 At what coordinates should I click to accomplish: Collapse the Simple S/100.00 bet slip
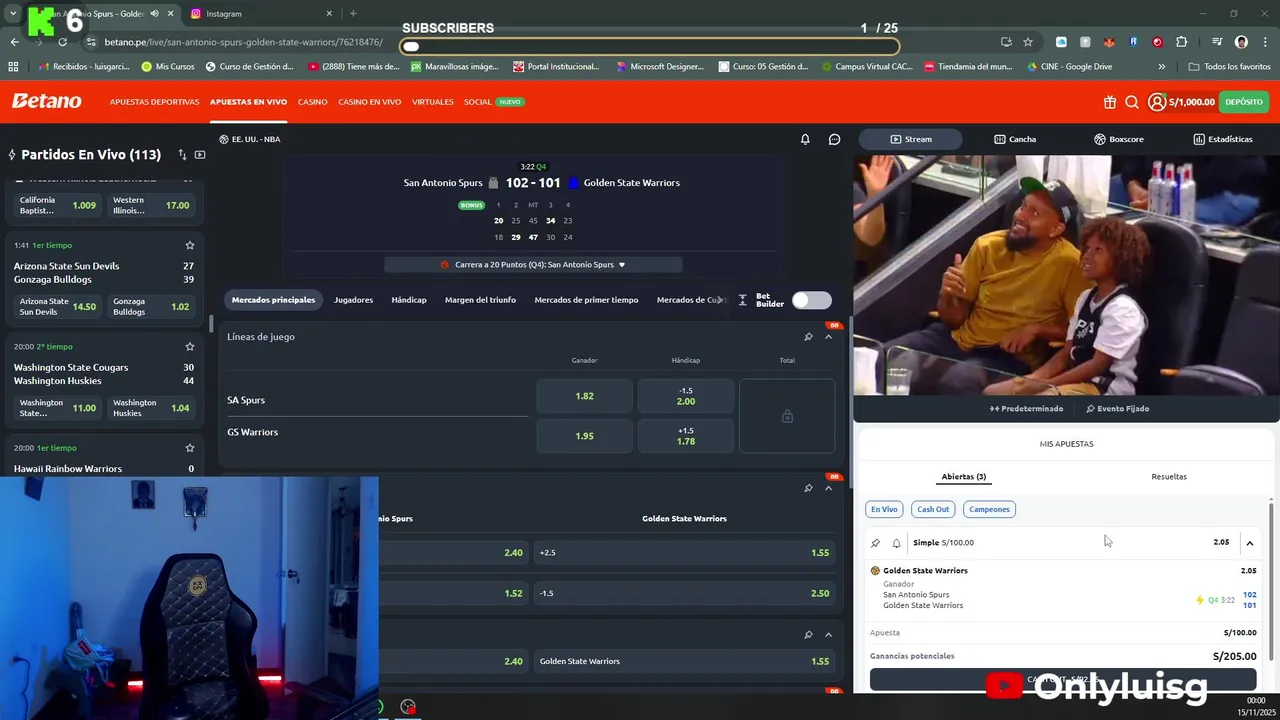point(1250,543)
